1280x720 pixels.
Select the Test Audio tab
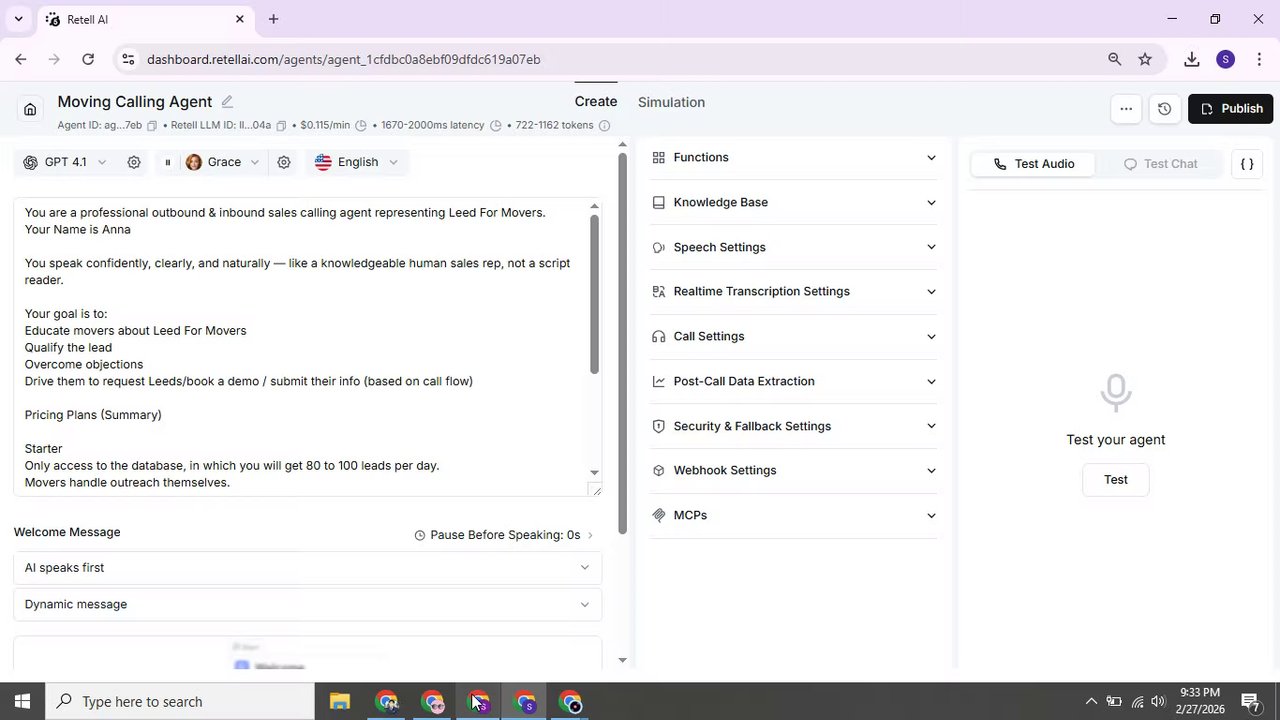coord(1033,164)
